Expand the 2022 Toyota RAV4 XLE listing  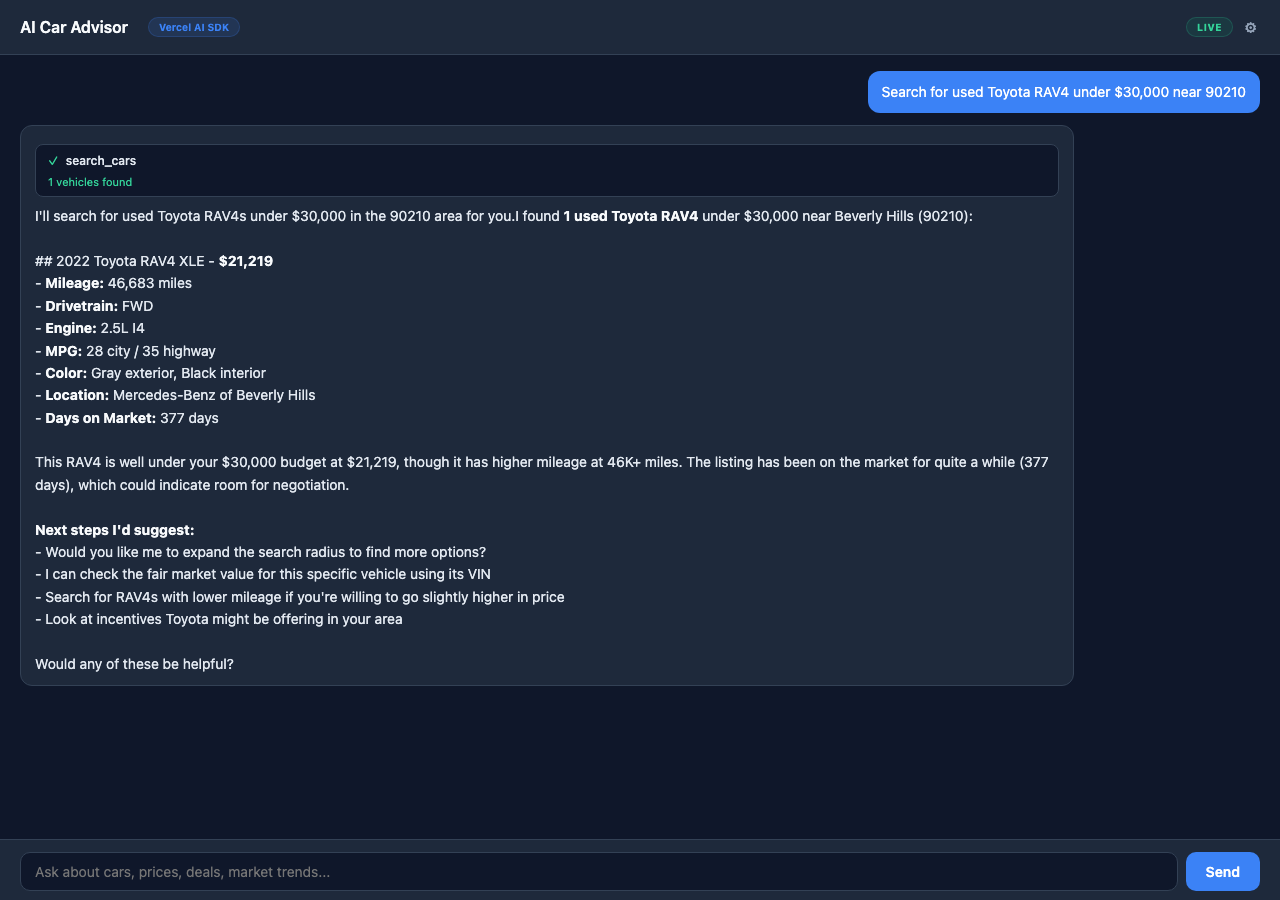(154, 261)
